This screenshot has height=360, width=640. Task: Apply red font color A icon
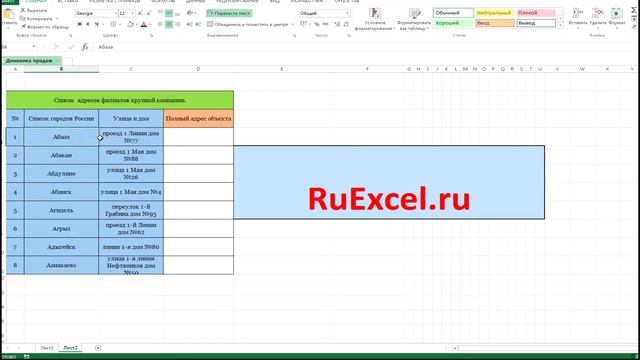(144, 24)
